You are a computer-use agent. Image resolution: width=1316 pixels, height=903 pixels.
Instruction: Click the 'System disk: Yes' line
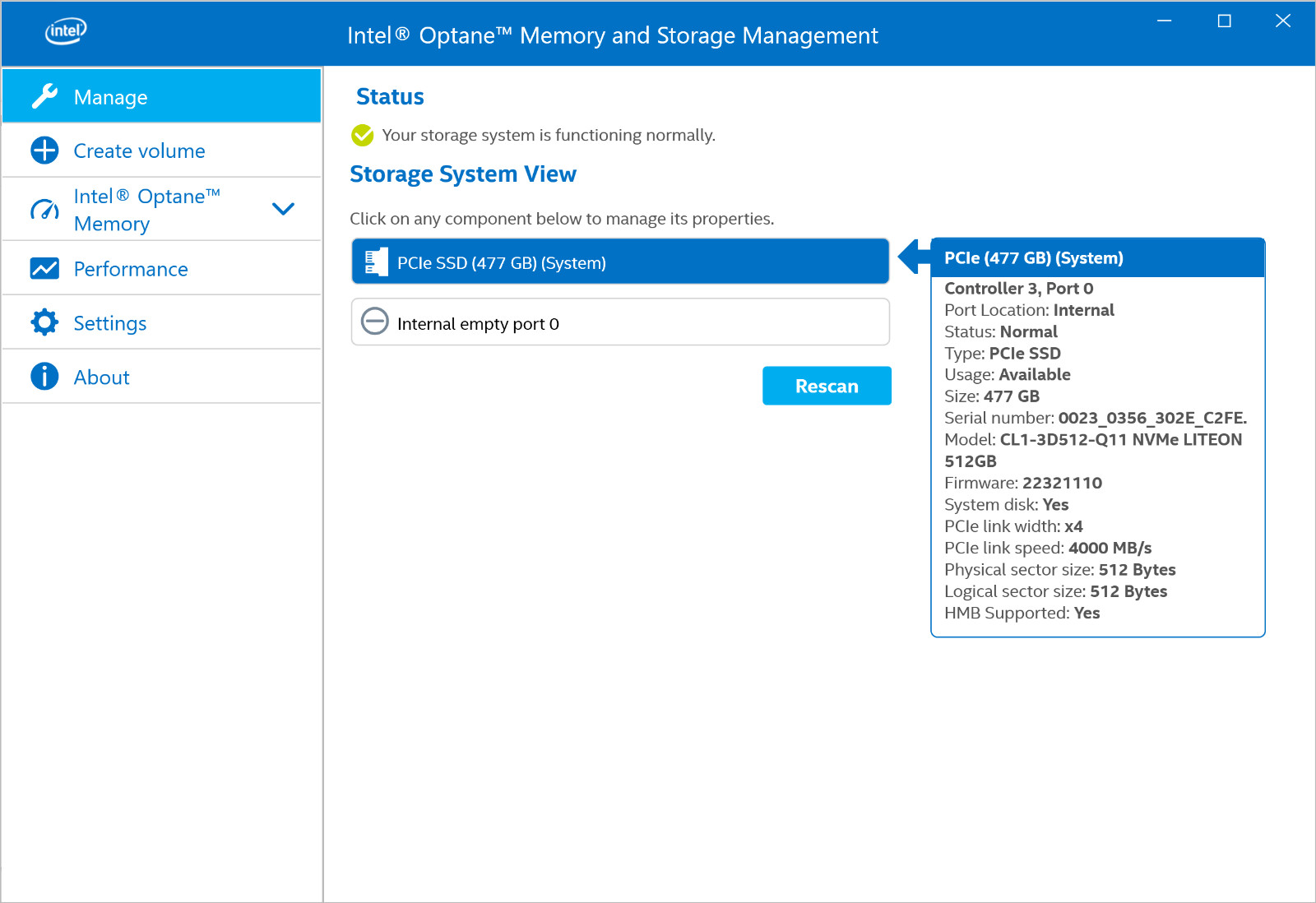[x=1007, y=504]
